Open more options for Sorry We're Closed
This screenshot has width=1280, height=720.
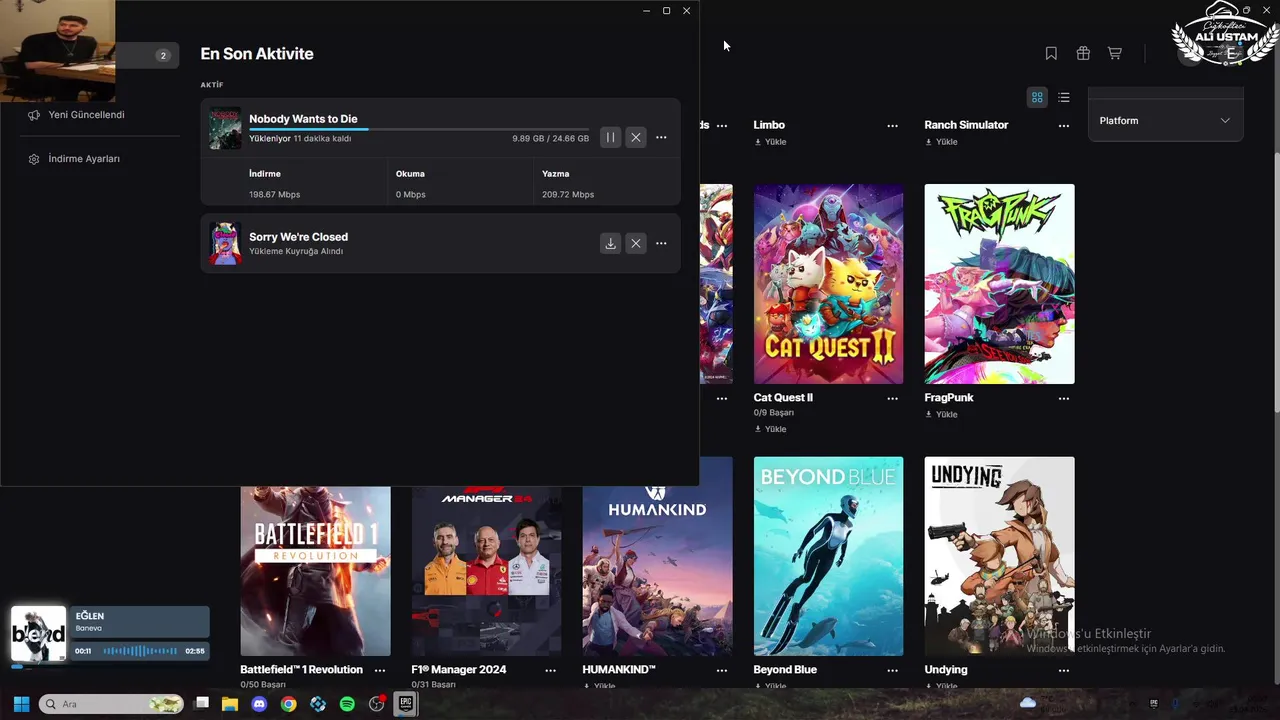coord(661,243)
